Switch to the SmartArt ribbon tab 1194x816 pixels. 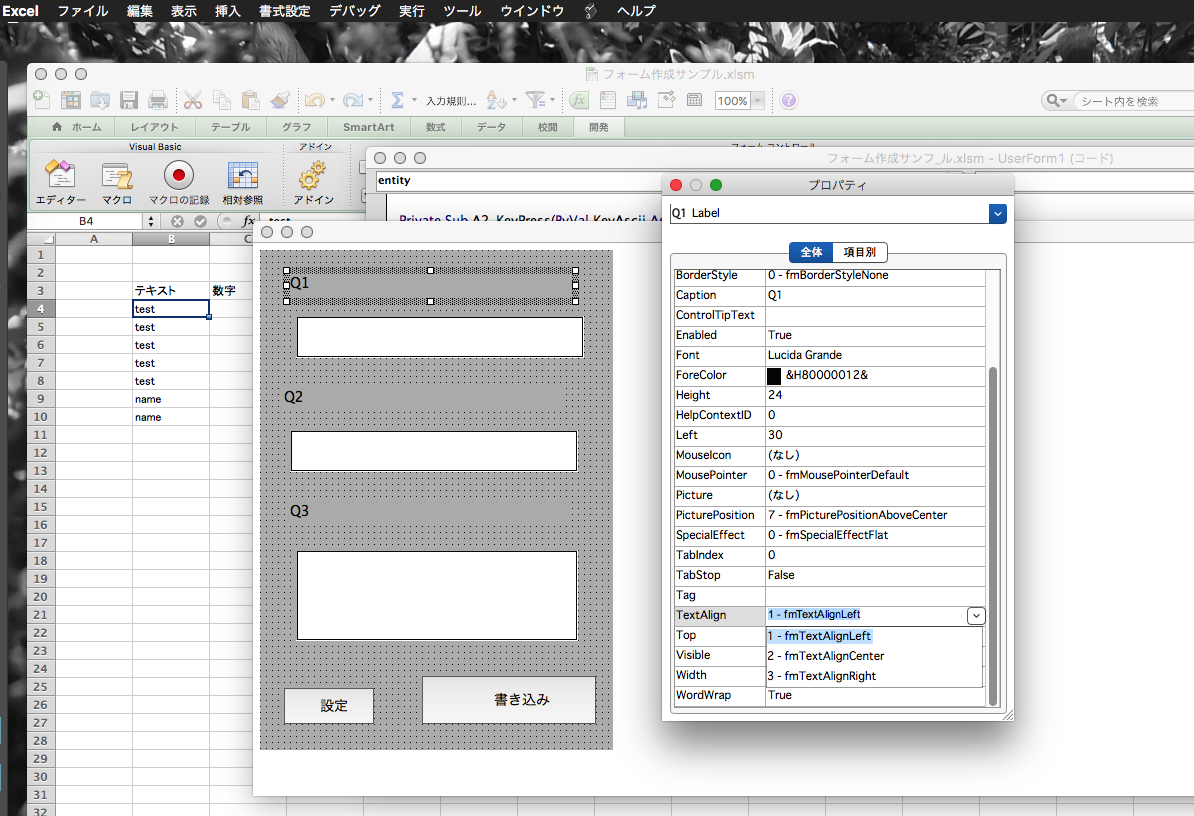click(x=368, y=127)
